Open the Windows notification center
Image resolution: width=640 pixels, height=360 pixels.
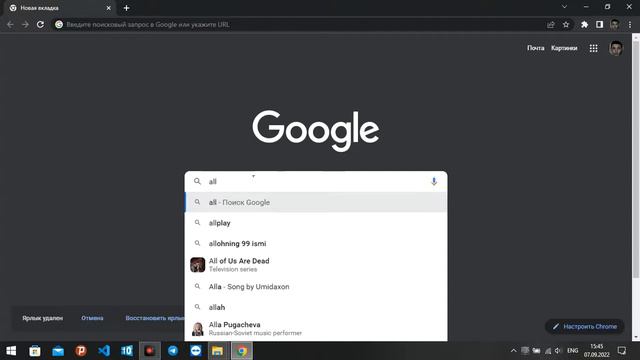click(x=622, y=351)
